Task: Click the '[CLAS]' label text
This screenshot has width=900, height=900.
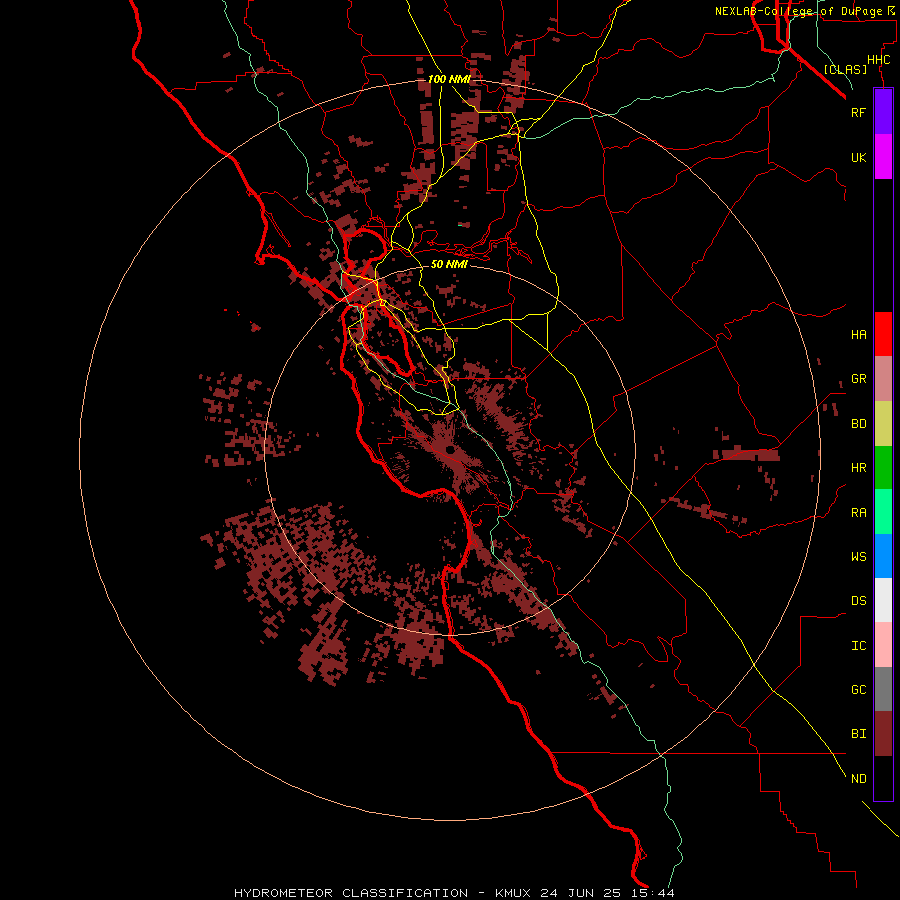Action: click(x=845, y=69)
